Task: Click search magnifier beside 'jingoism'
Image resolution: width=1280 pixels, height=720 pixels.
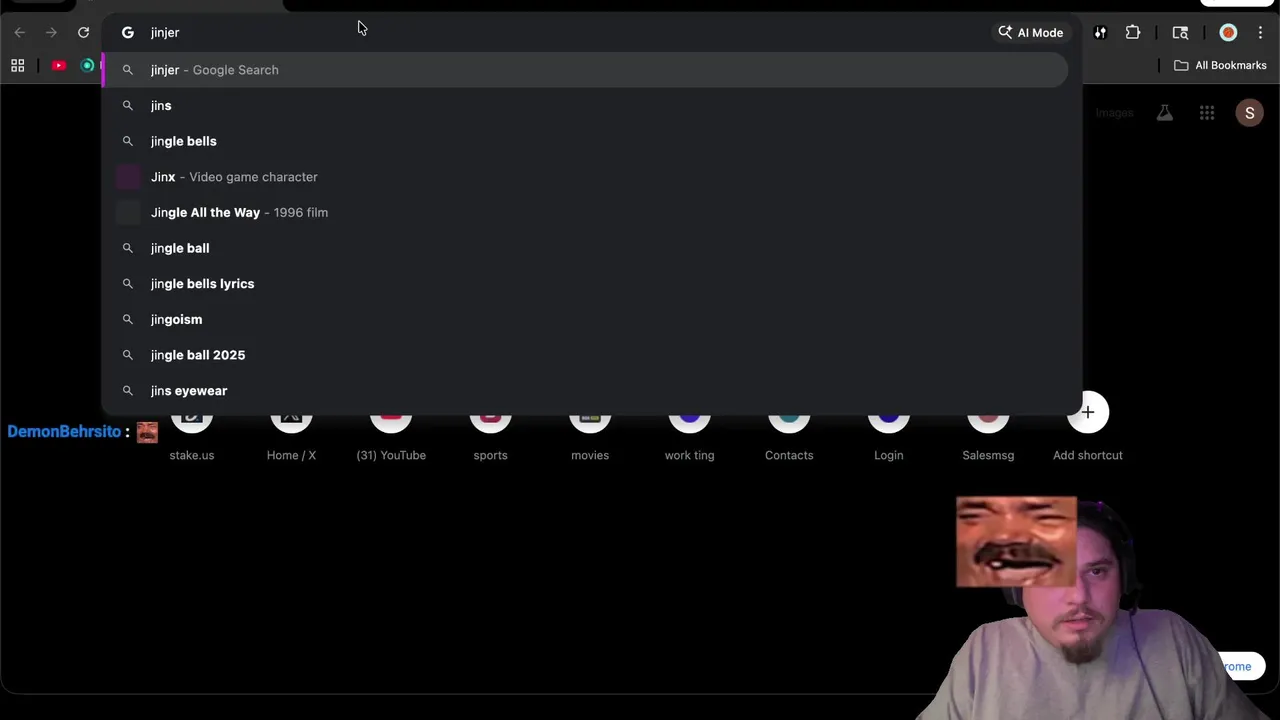Action: pos(127,319)
